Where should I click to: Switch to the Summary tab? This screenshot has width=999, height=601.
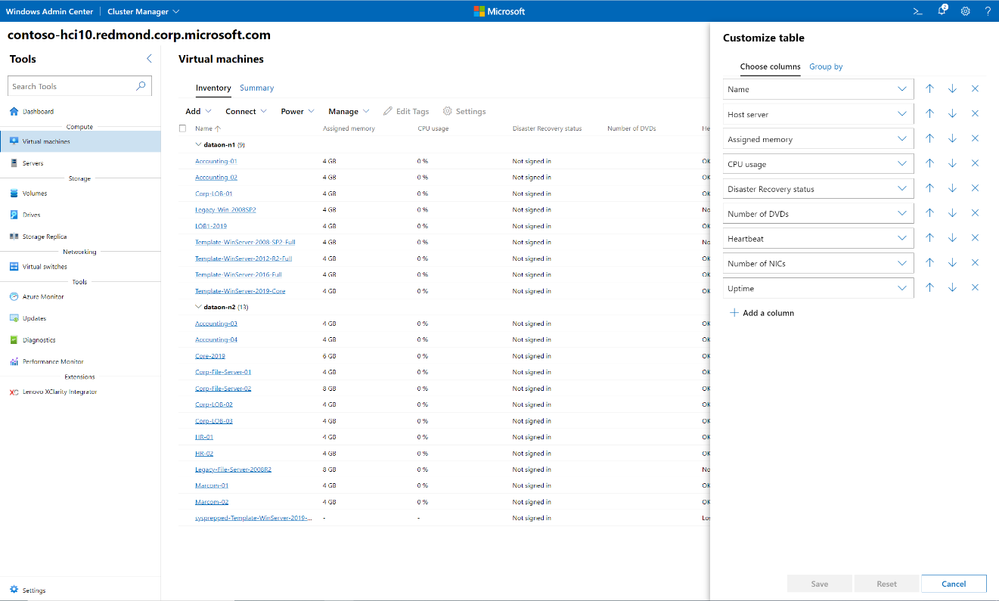point(257,88)
